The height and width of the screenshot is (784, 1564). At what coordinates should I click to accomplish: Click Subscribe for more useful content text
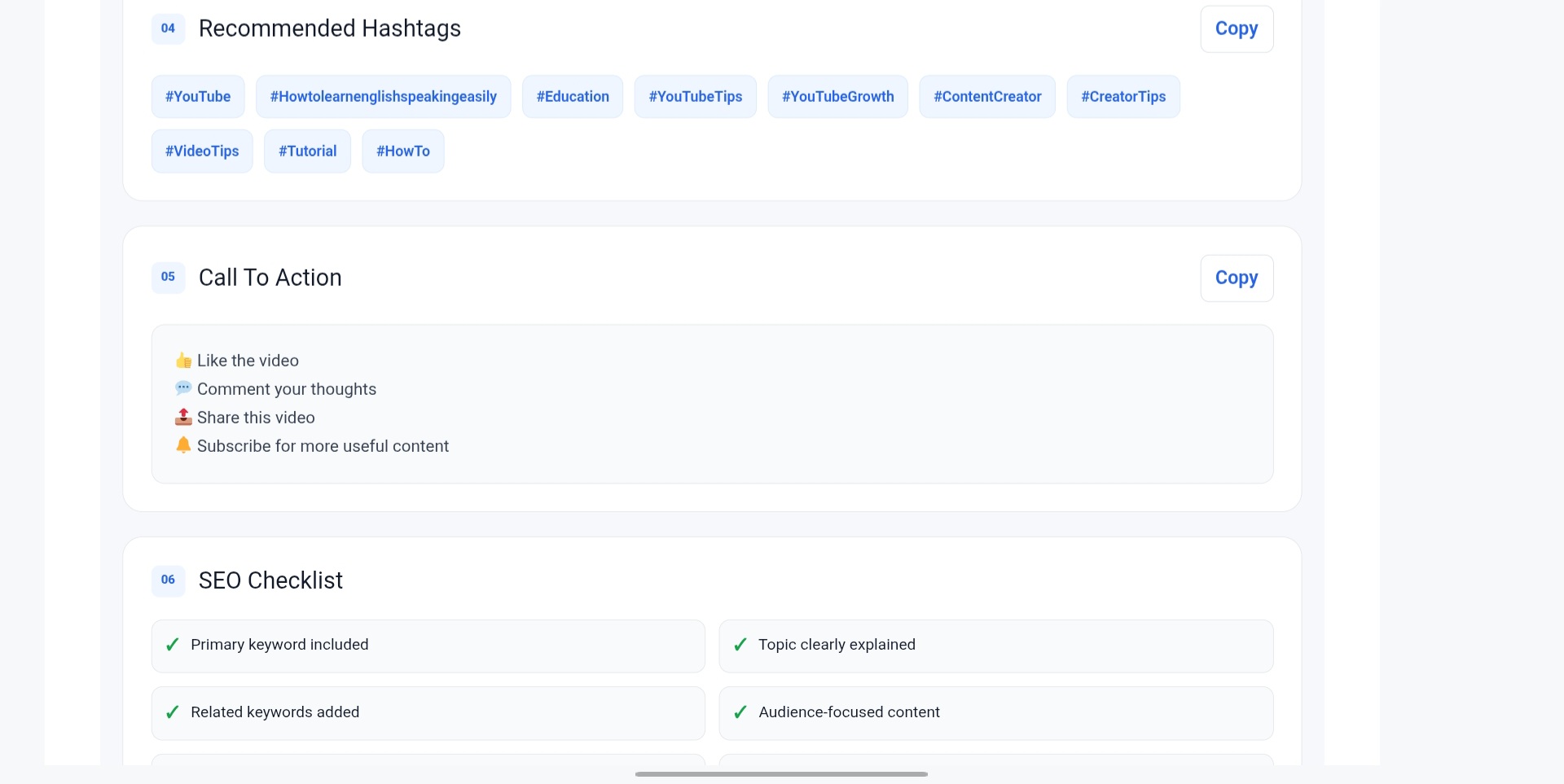[323, 446]
